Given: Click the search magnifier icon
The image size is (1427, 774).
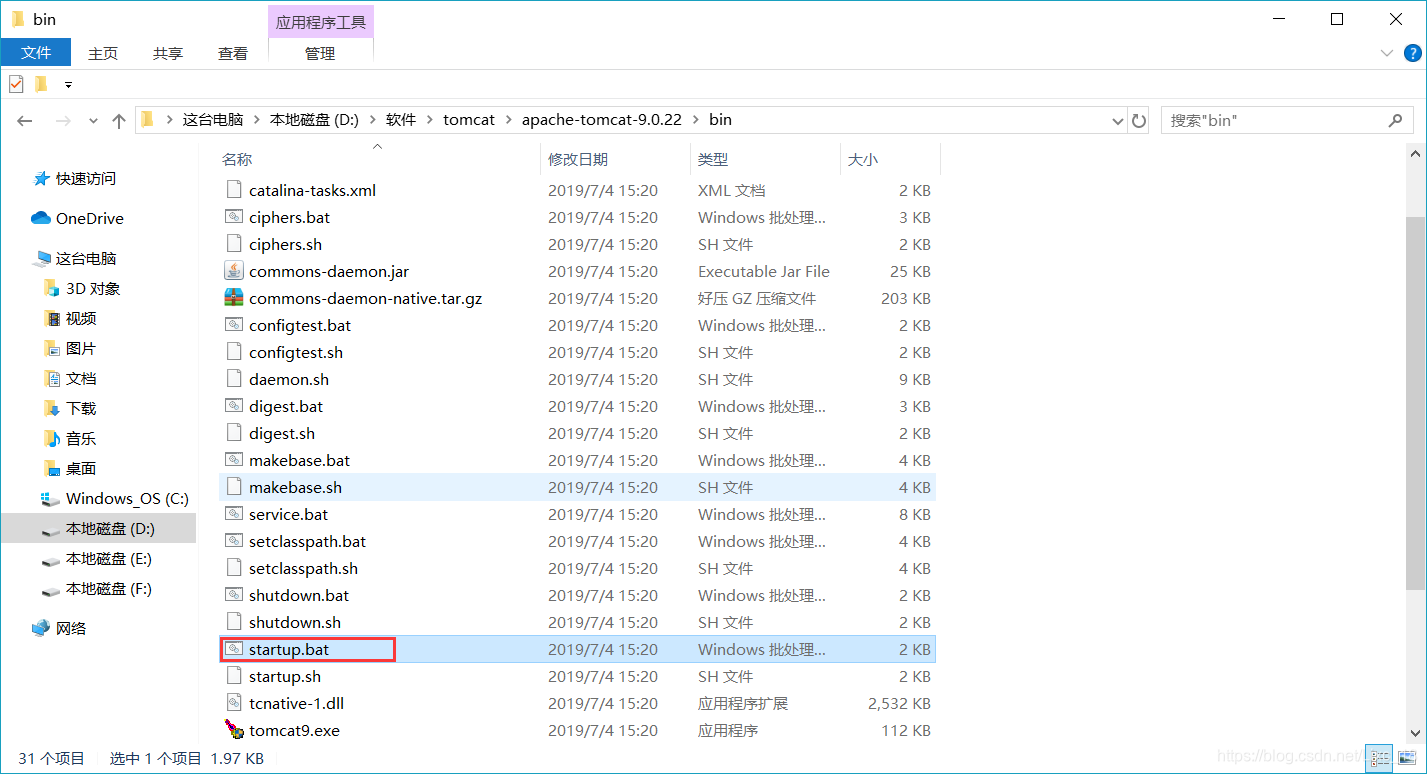Looking at the screenshot, I should tap(1395, 120).
